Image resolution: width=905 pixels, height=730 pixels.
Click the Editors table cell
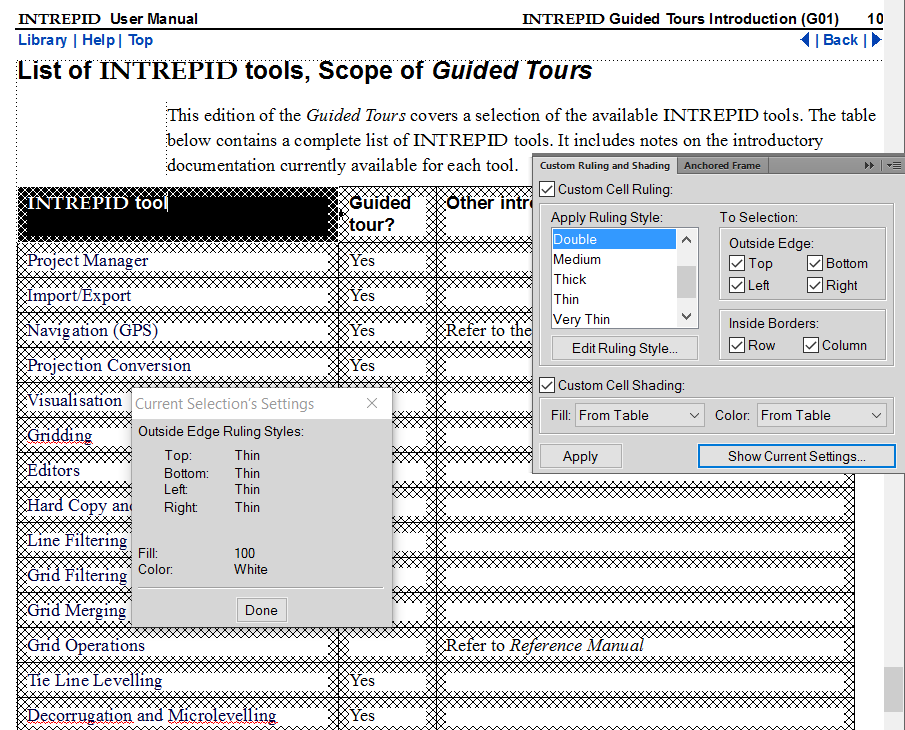pyautogui.click(x=75, y=470)
